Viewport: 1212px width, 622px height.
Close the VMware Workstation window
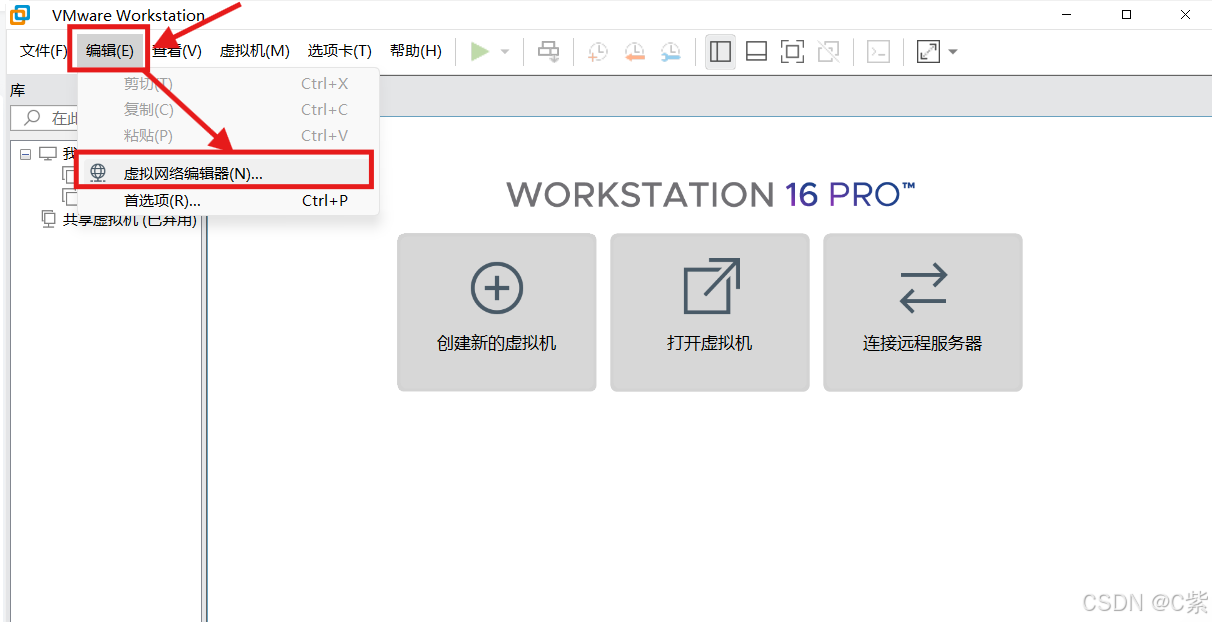[1185, 15]
